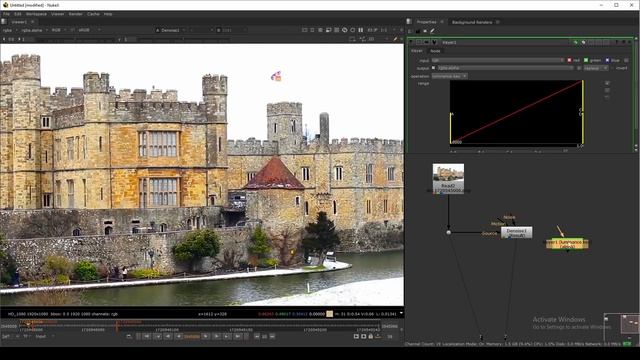Open the Keyer input channel dropdown
This screenshot has width=640, height=360.
498,60
